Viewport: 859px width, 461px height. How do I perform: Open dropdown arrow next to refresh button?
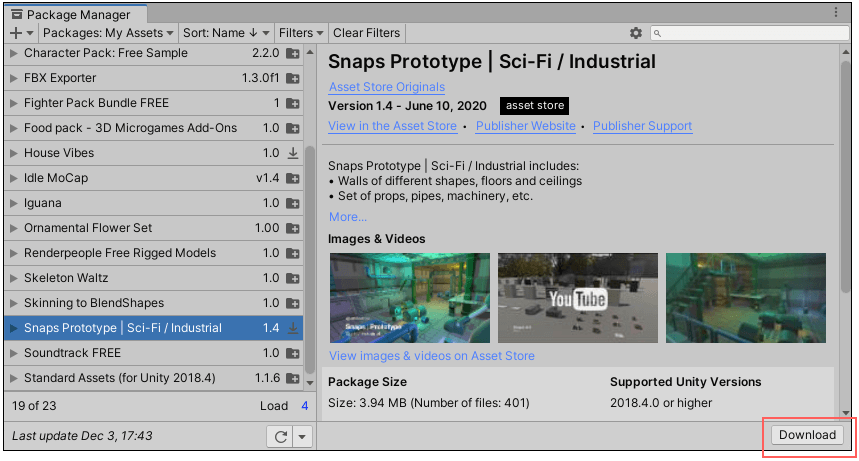coord(302,437)
